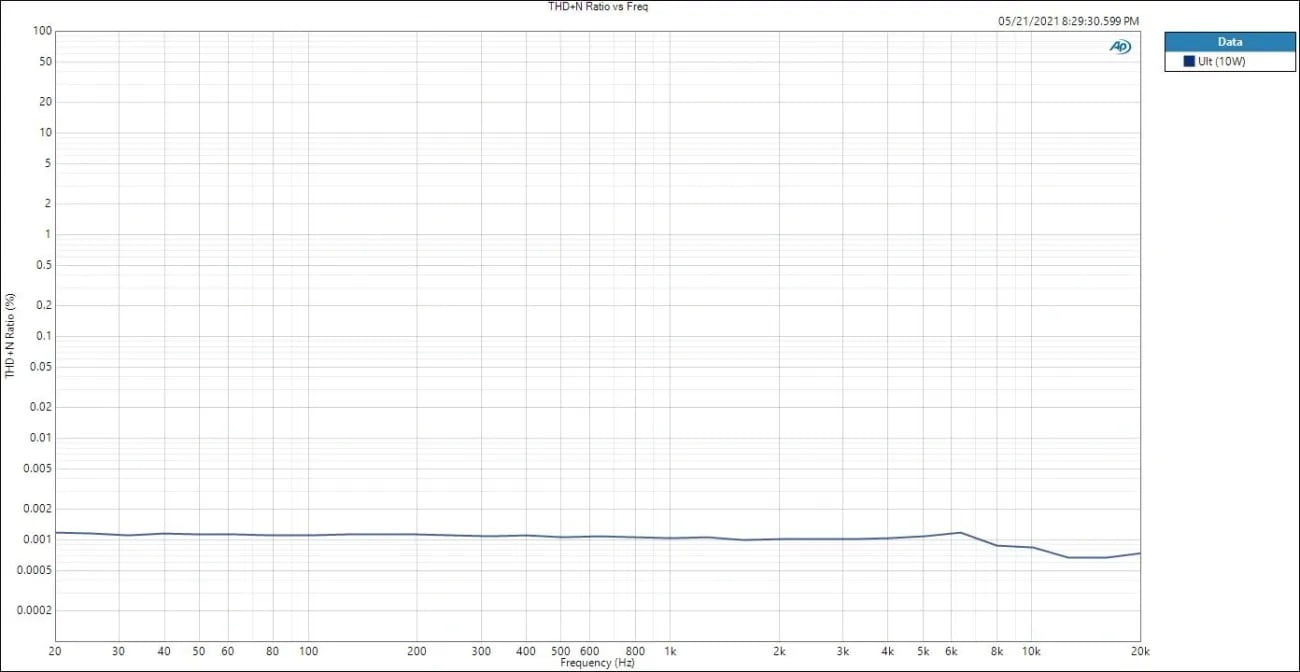Click the THD+N Ratio (%) vertical axis label
Viewport: 1300px width, 672px height.
point(11,336)
